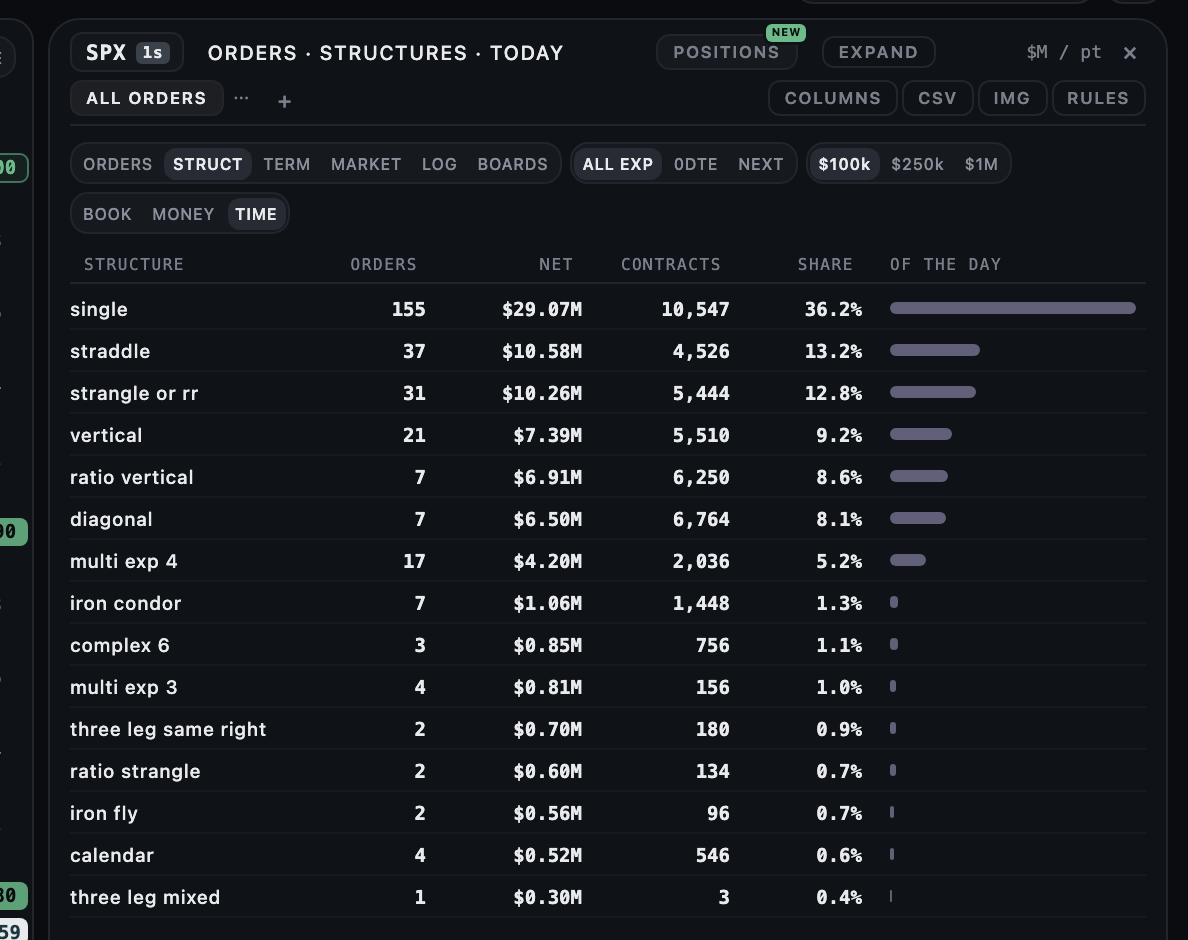Select the multi exp 3 row

pyautogui.click(x=608, y=687)
